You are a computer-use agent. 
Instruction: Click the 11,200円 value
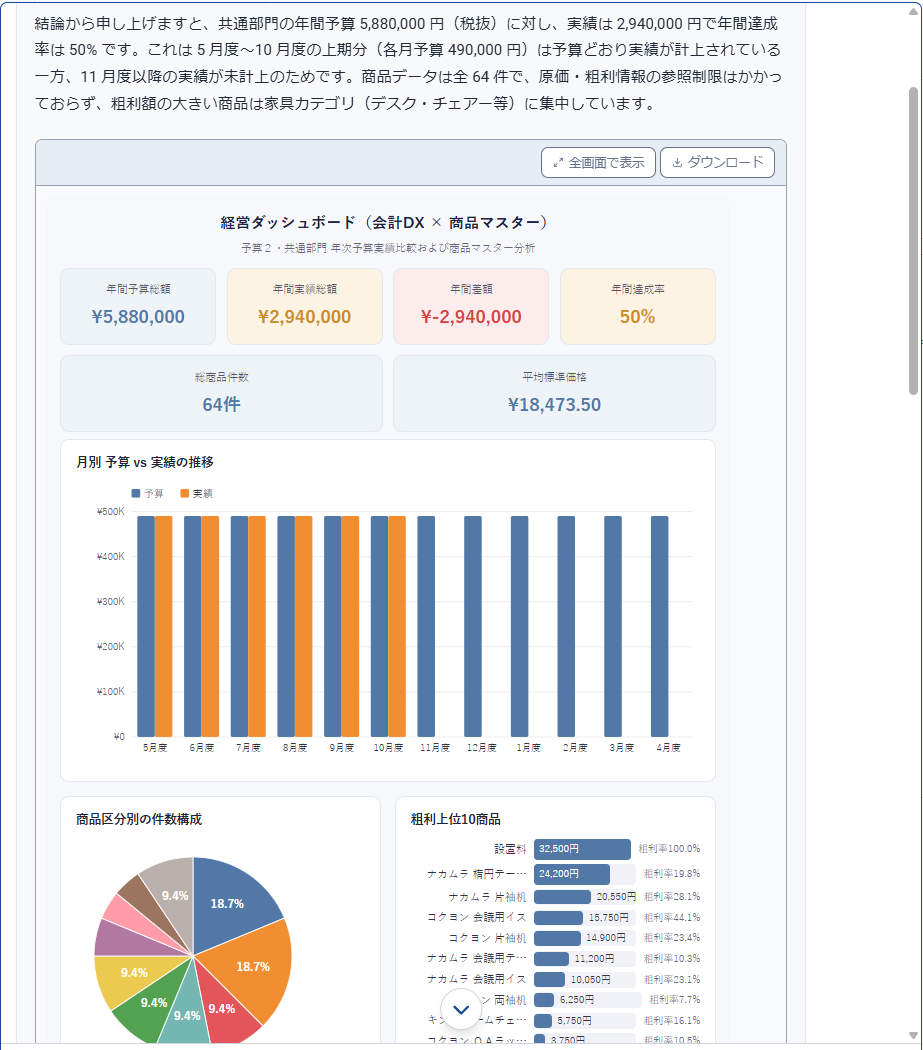coord(594,959)
